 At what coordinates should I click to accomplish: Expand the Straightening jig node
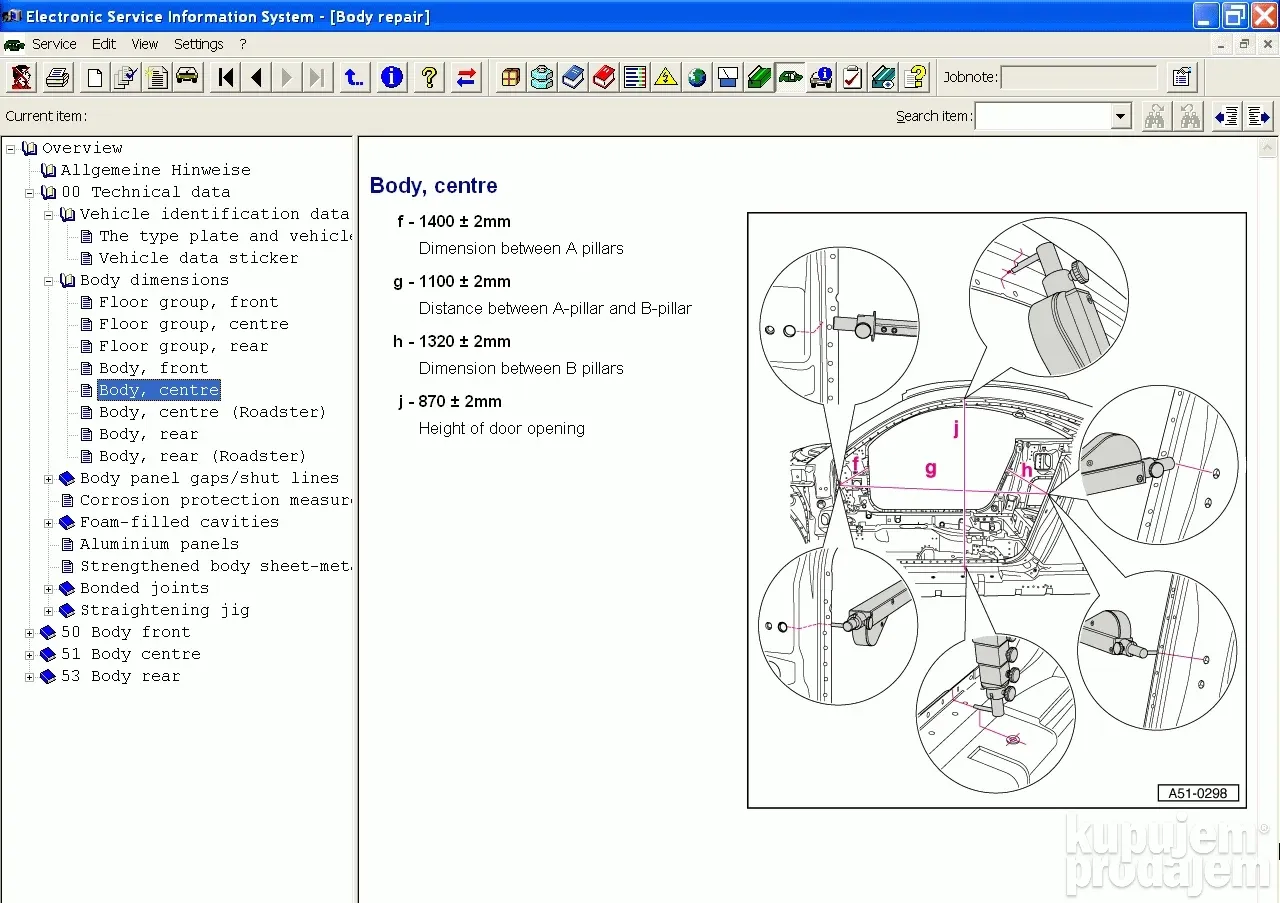tap(48, 610)
